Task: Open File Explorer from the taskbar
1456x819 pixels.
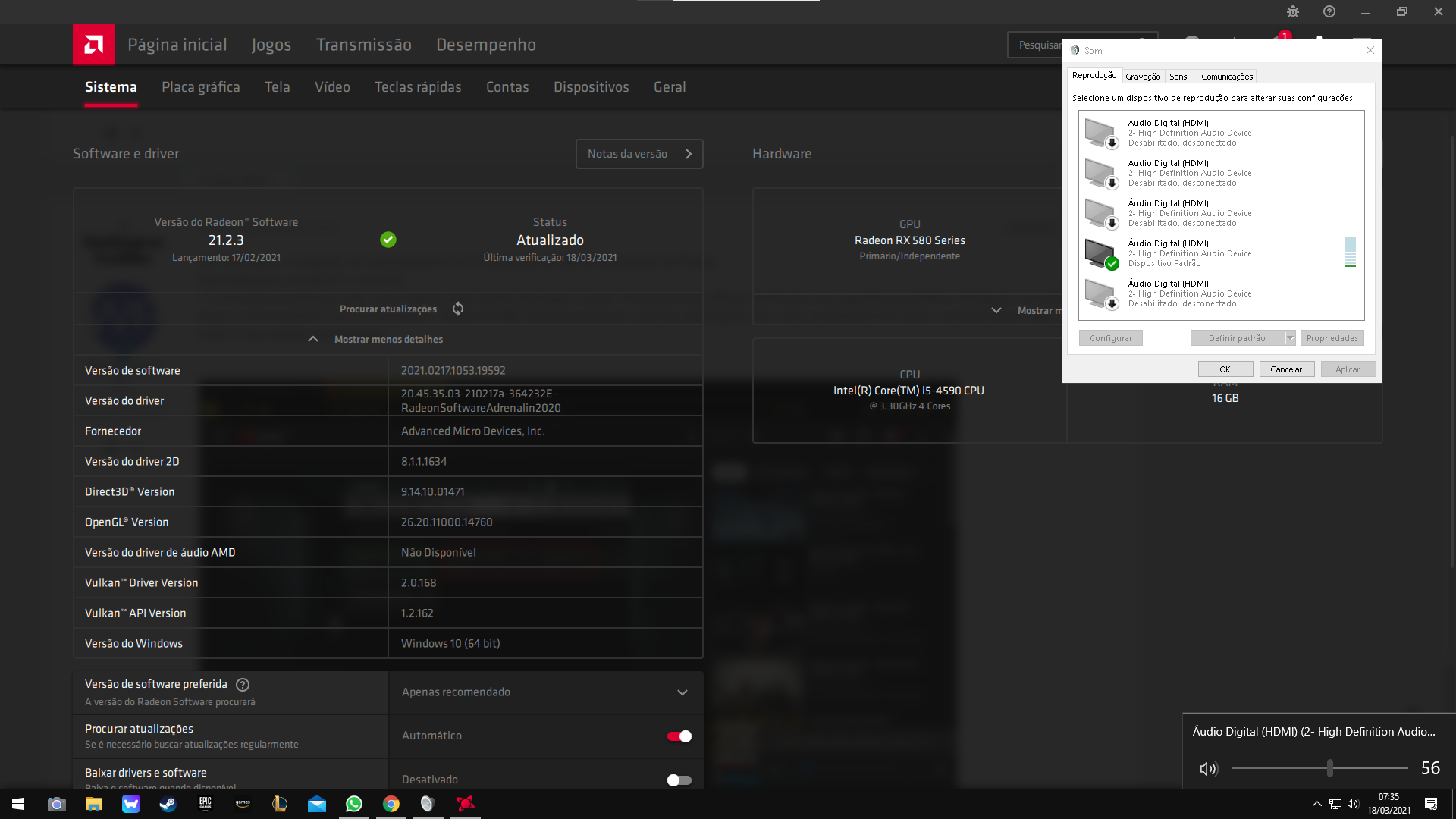Action: coord(93,804)
